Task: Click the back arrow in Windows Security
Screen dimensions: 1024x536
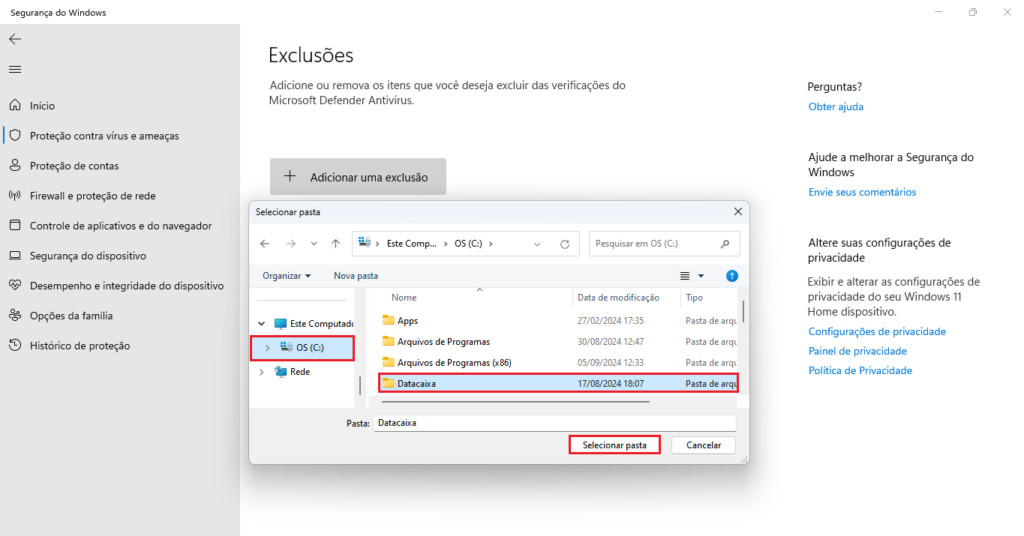Action: (x=15, y=39)
